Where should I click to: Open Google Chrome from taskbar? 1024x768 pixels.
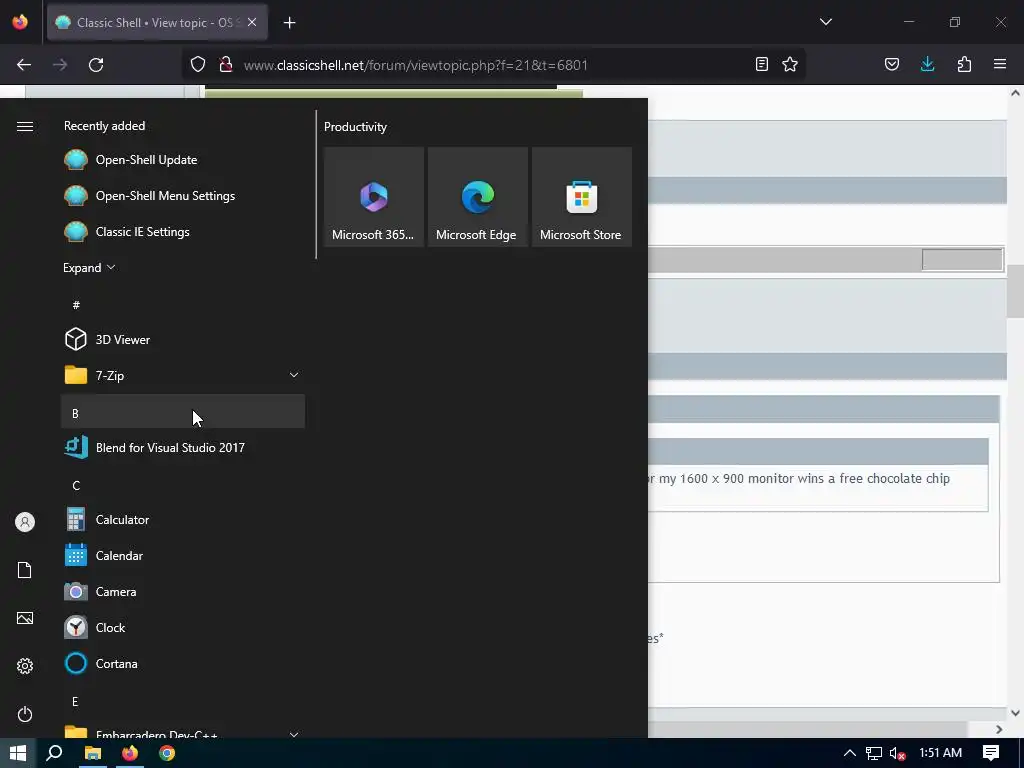167,753
